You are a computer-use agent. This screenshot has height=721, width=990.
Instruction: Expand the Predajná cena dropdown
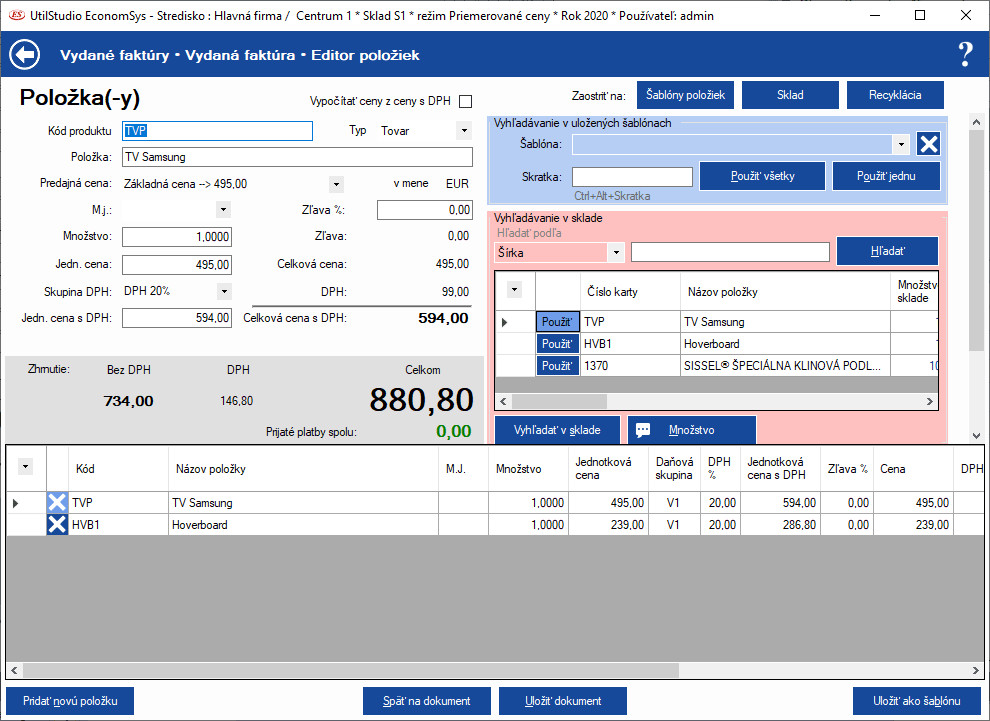click(x=336, y=184)
